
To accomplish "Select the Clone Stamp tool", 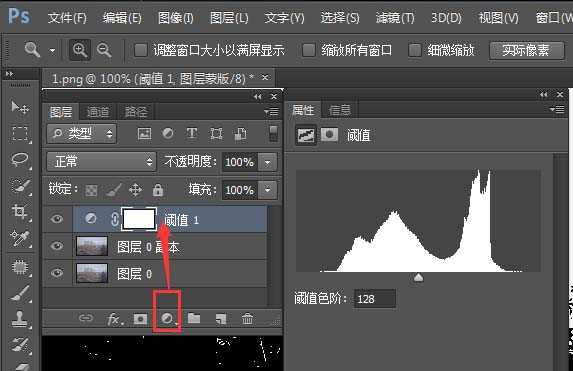I will [x=20, y=319].
